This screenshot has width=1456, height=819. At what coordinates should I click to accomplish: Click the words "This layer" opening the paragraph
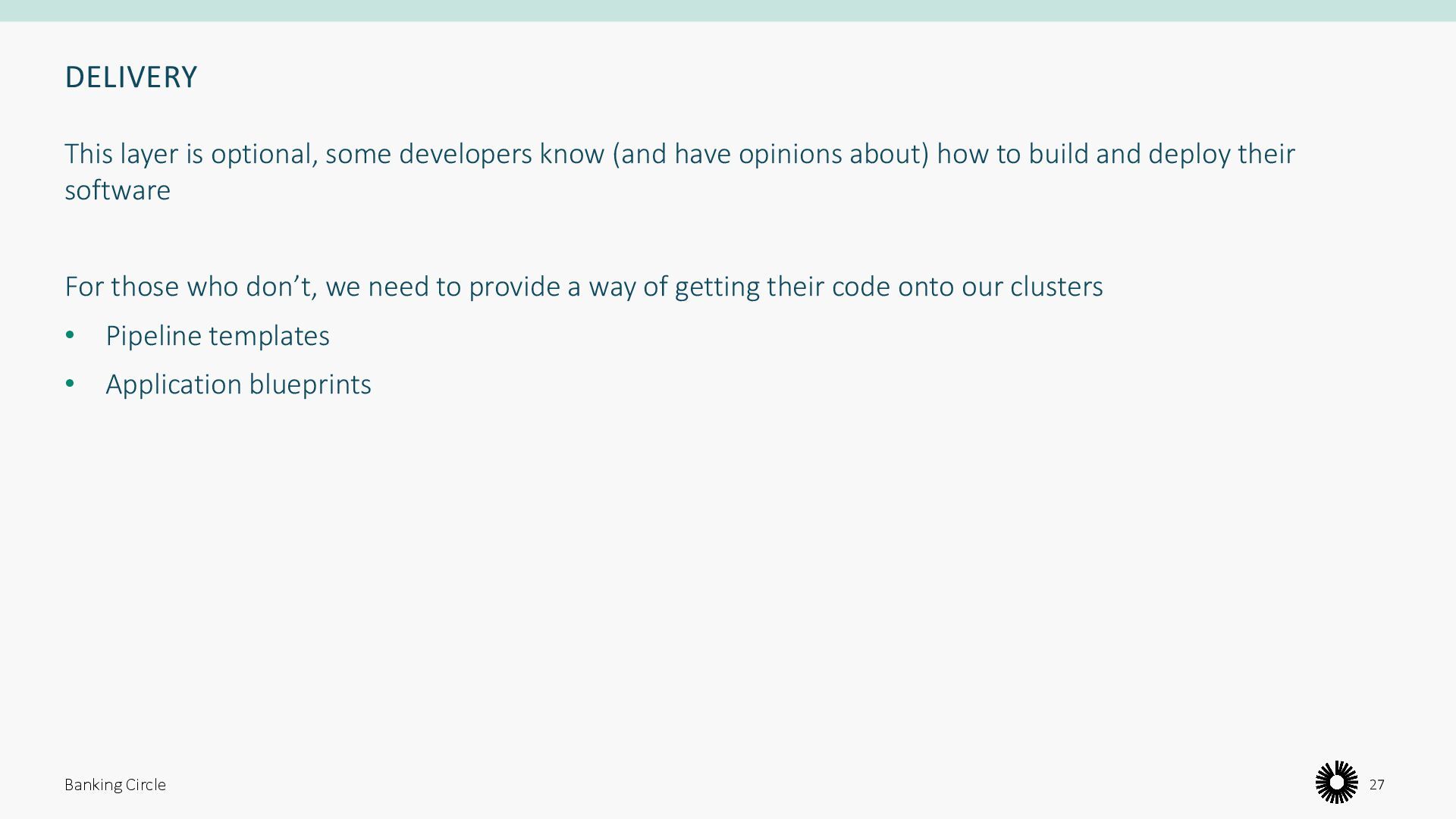pos(121,154)
